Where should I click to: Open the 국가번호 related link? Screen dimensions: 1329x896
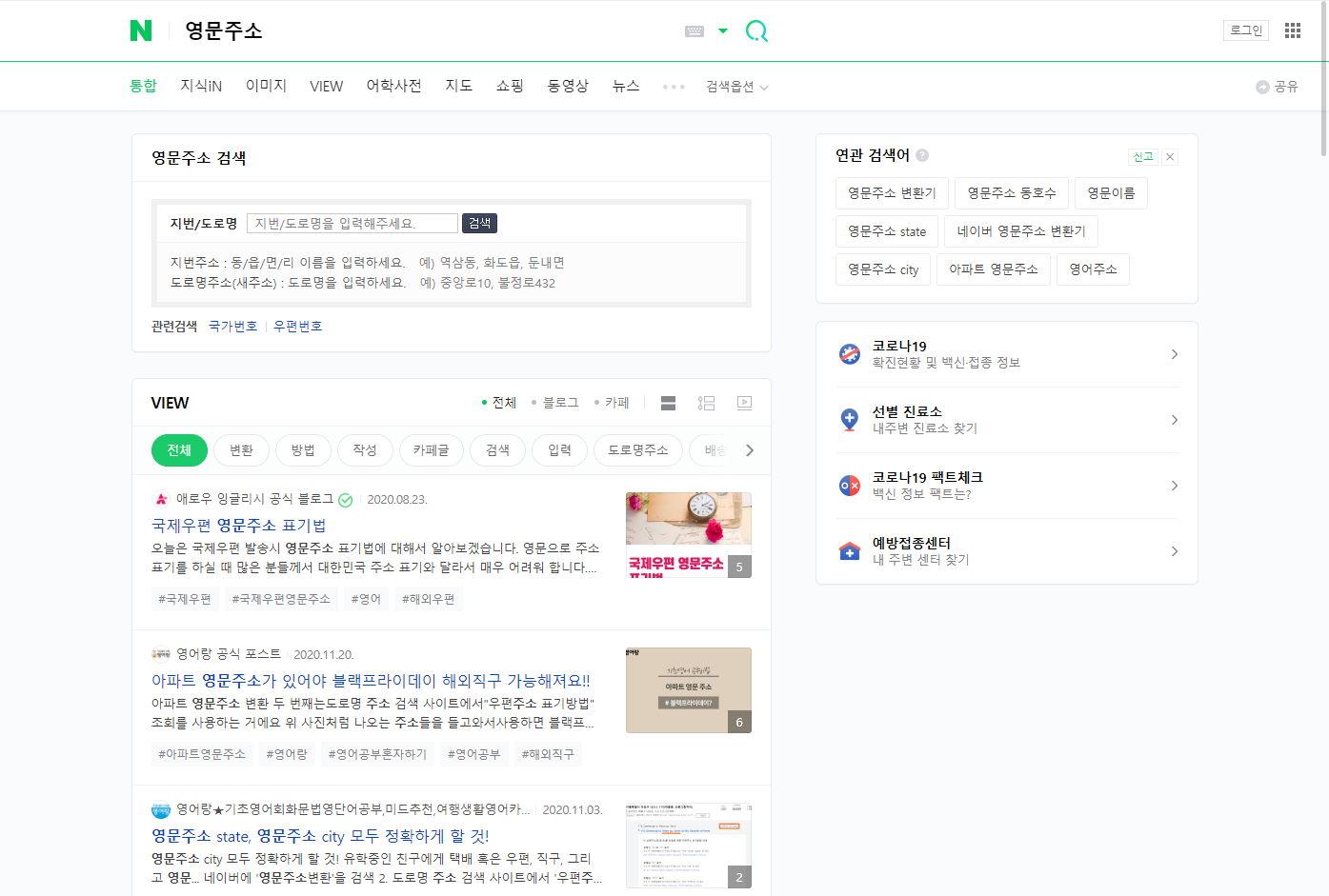coord(232,326)
